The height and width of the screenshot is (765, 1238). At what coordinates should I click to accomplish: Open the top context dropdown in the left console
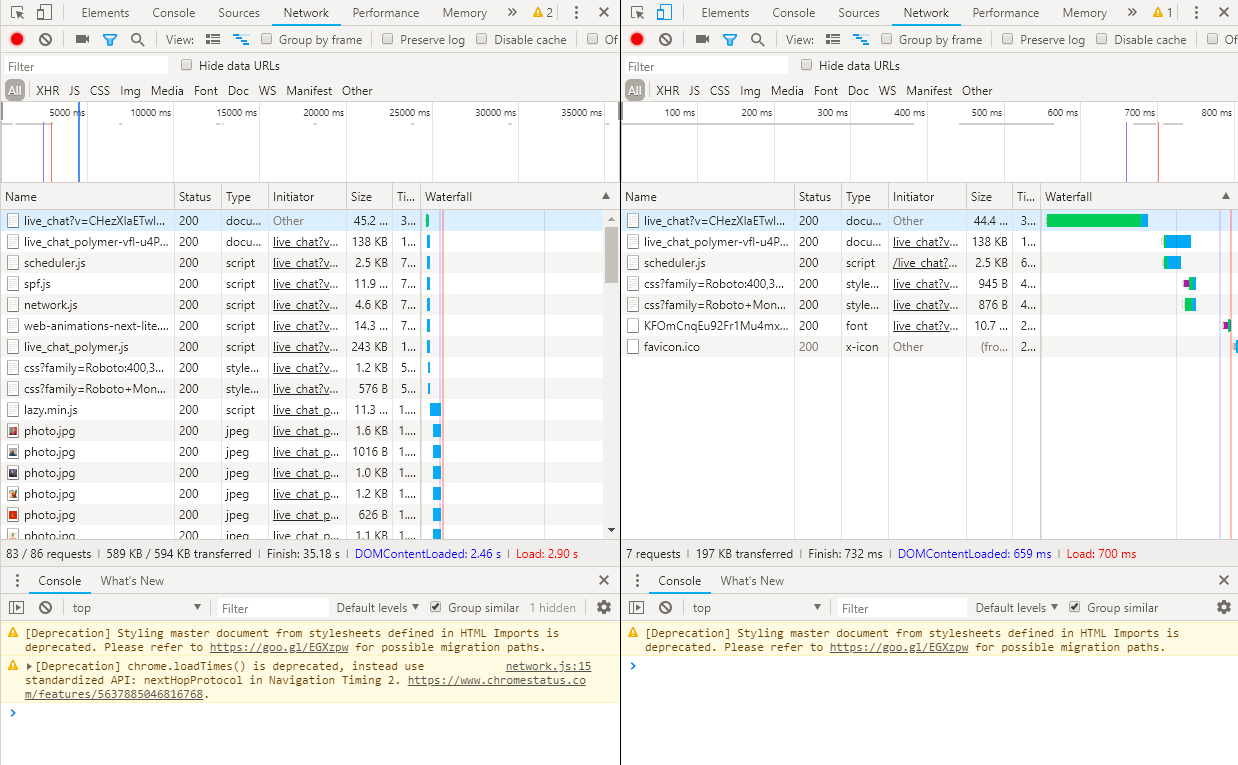[135, 608]
